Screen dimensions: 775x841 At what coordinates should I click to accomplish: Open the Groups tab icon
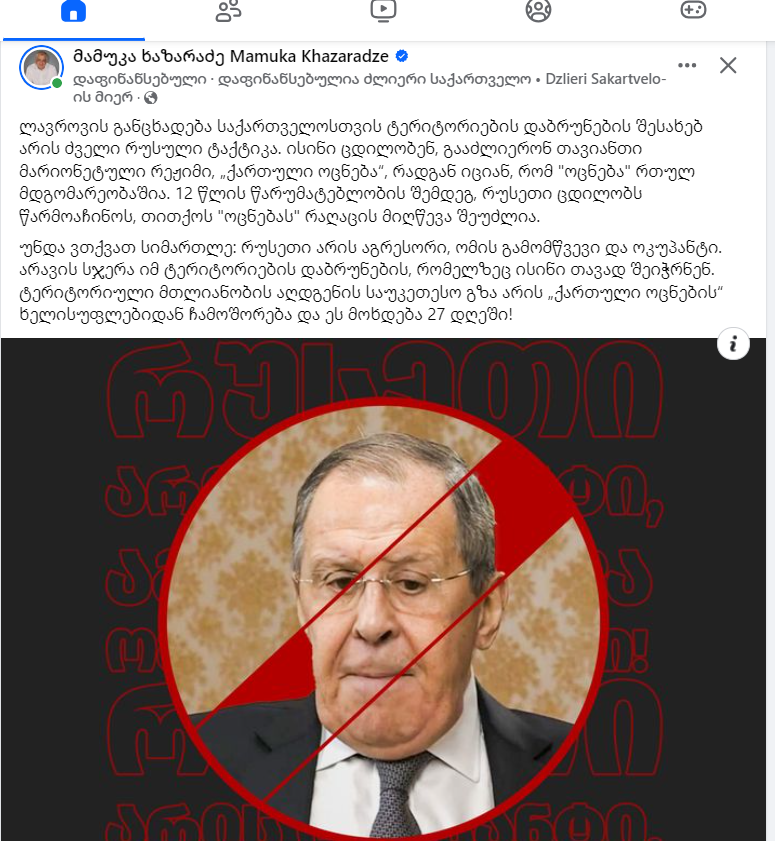538,11
